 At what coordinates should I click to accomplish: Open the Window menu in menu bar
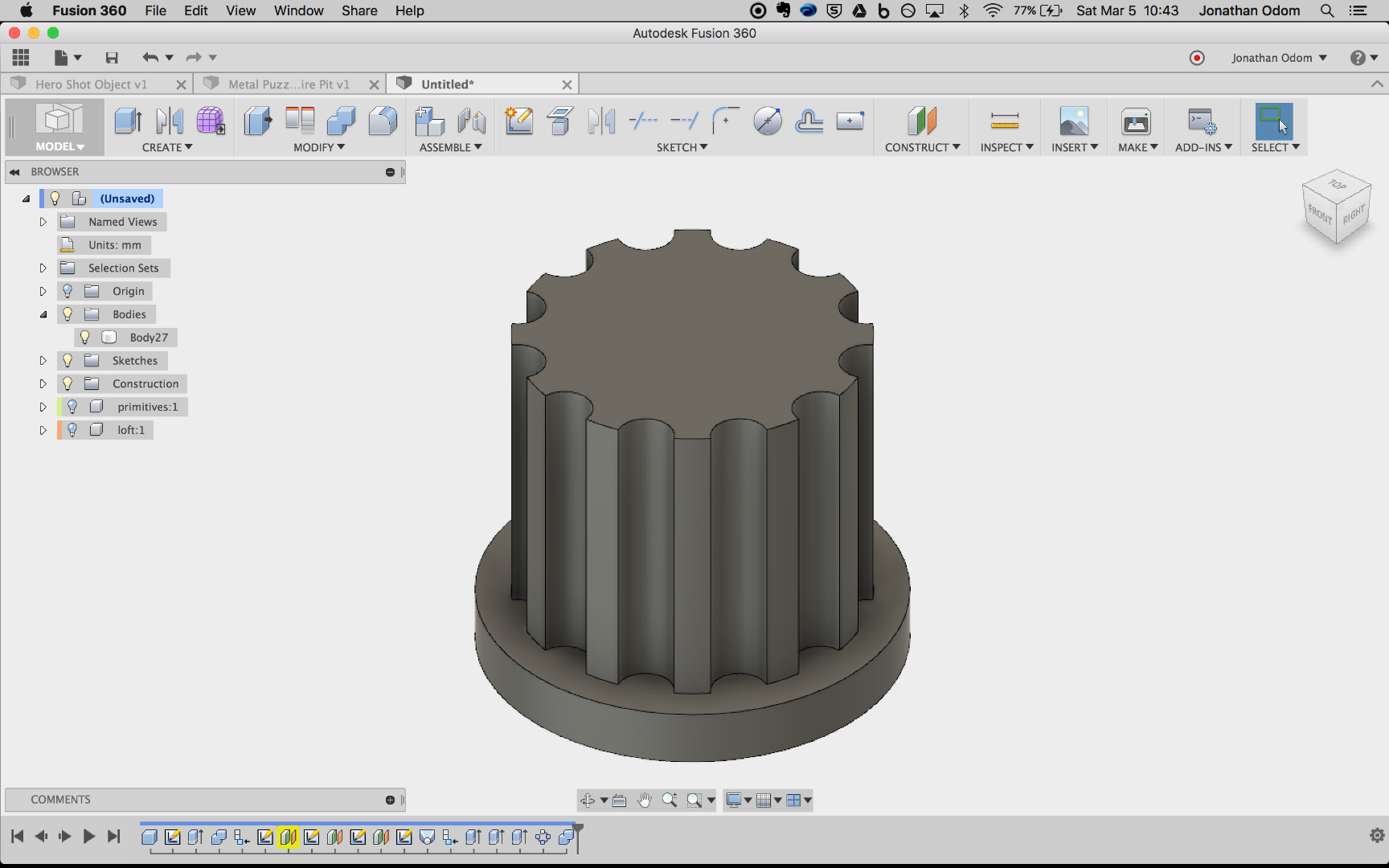click(x=298, y=10)
